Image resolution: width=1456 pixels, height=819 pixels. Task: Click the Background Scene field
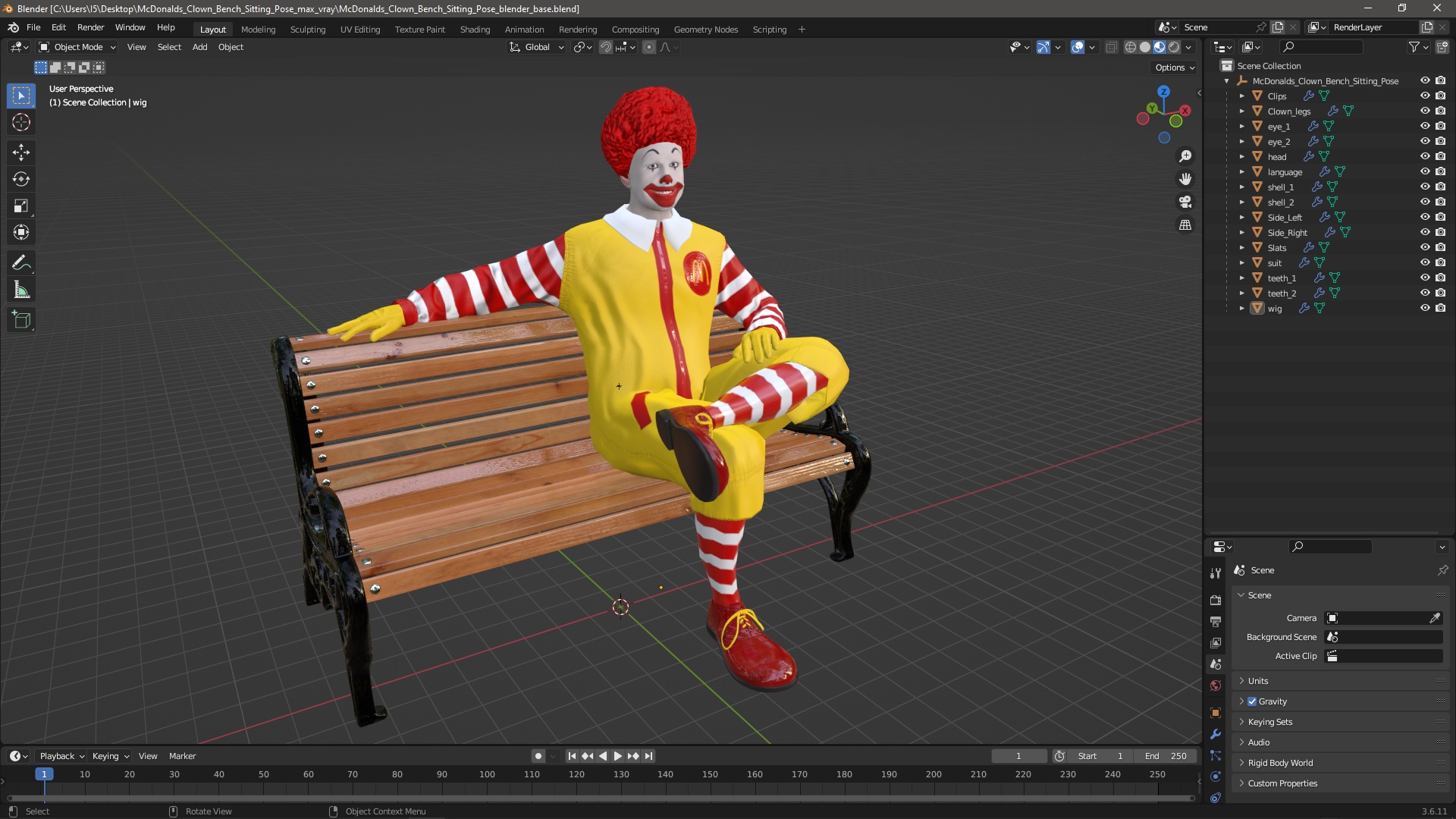point(1383,637)
